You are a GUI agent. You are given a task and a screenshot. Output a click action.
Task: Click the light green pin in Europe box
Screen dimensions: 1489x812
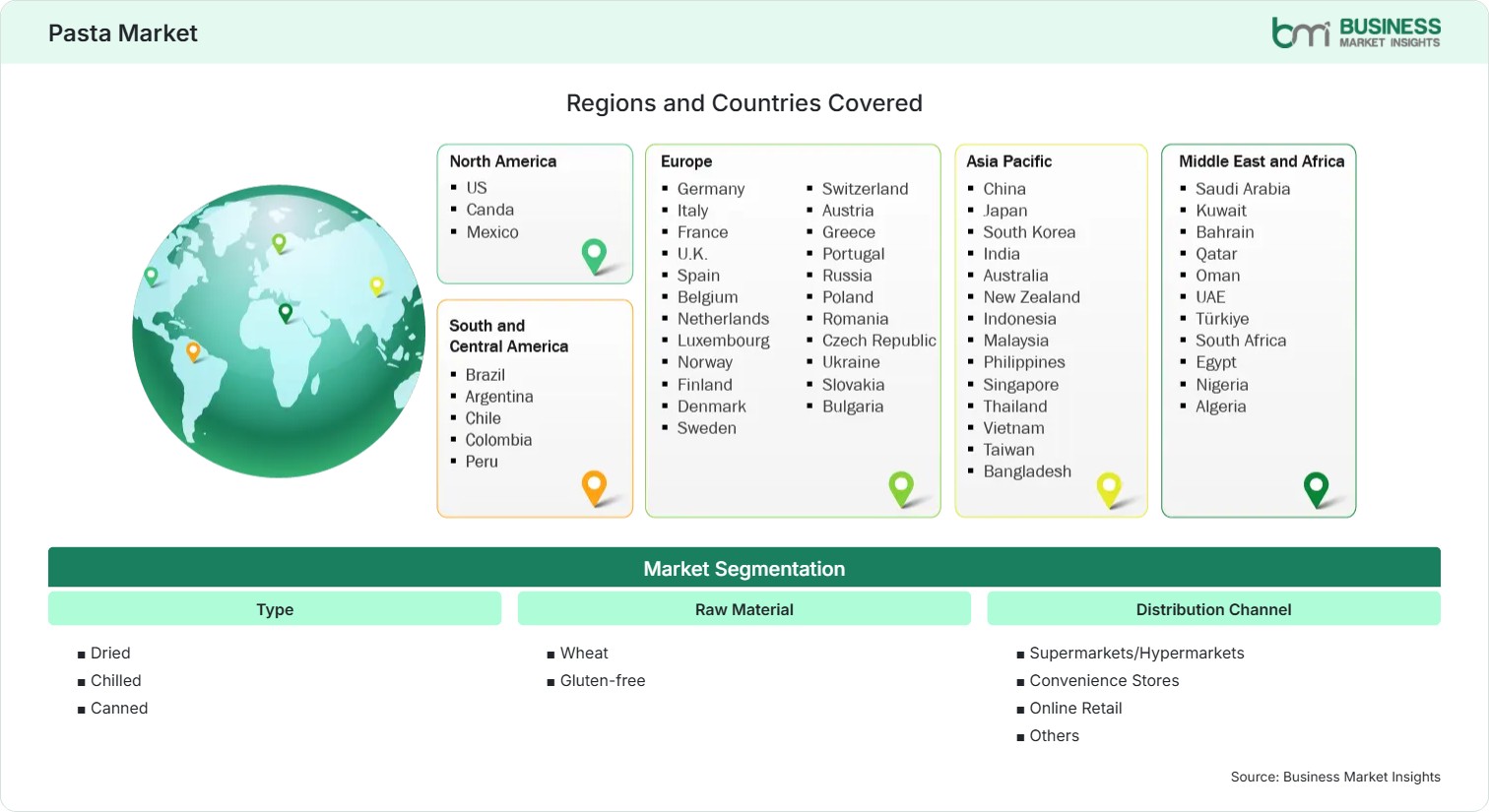tap(901, 489)
